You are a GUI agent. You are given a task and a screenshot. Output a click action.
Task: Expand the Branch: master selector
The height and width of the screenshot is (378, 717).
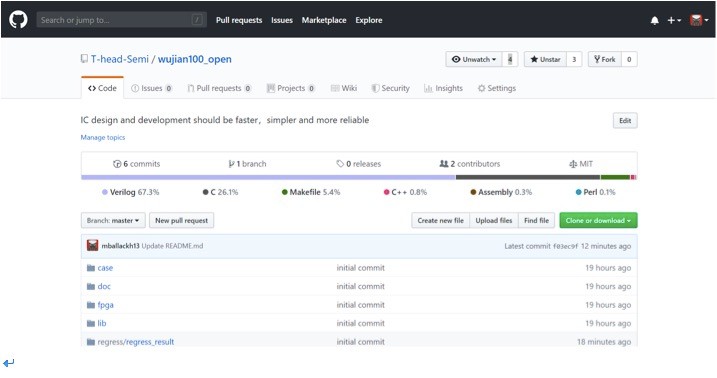coord(113,220)
